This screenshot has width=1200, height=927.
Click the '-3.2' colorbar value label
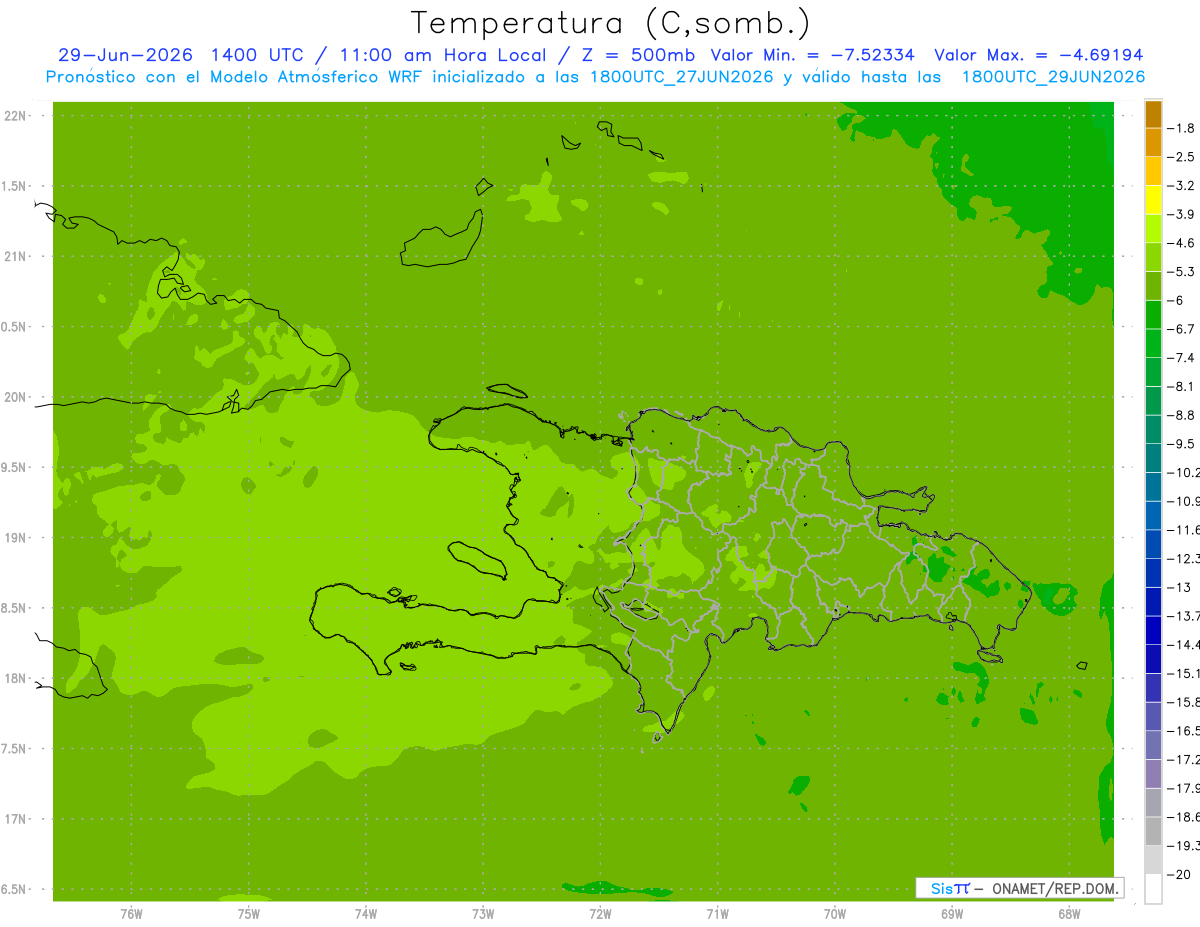tap(1183, 185)
